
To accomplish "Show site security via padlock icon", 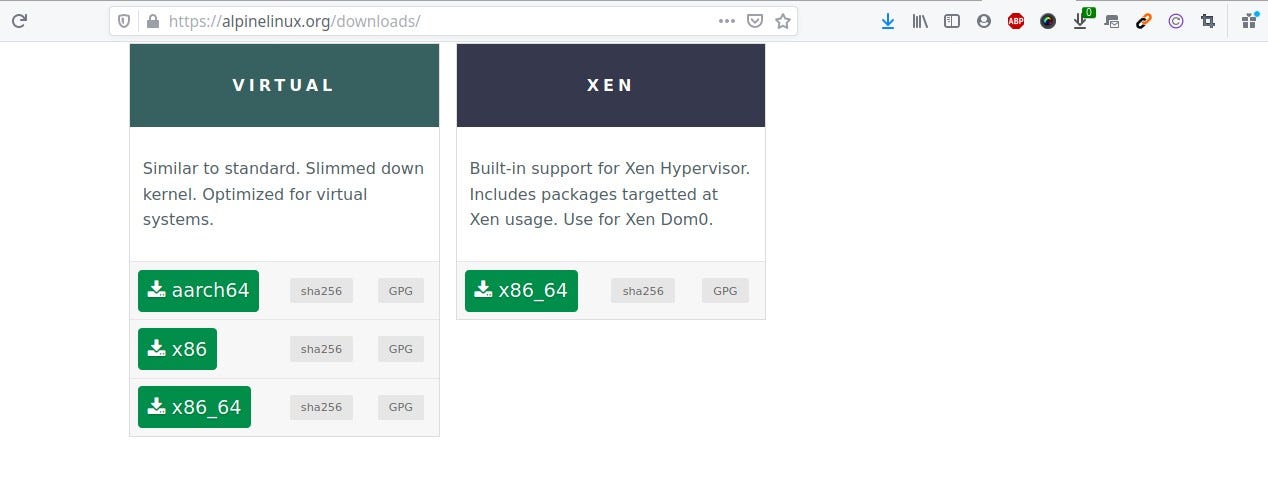I will pyautogui.click(x=152, y=21).
